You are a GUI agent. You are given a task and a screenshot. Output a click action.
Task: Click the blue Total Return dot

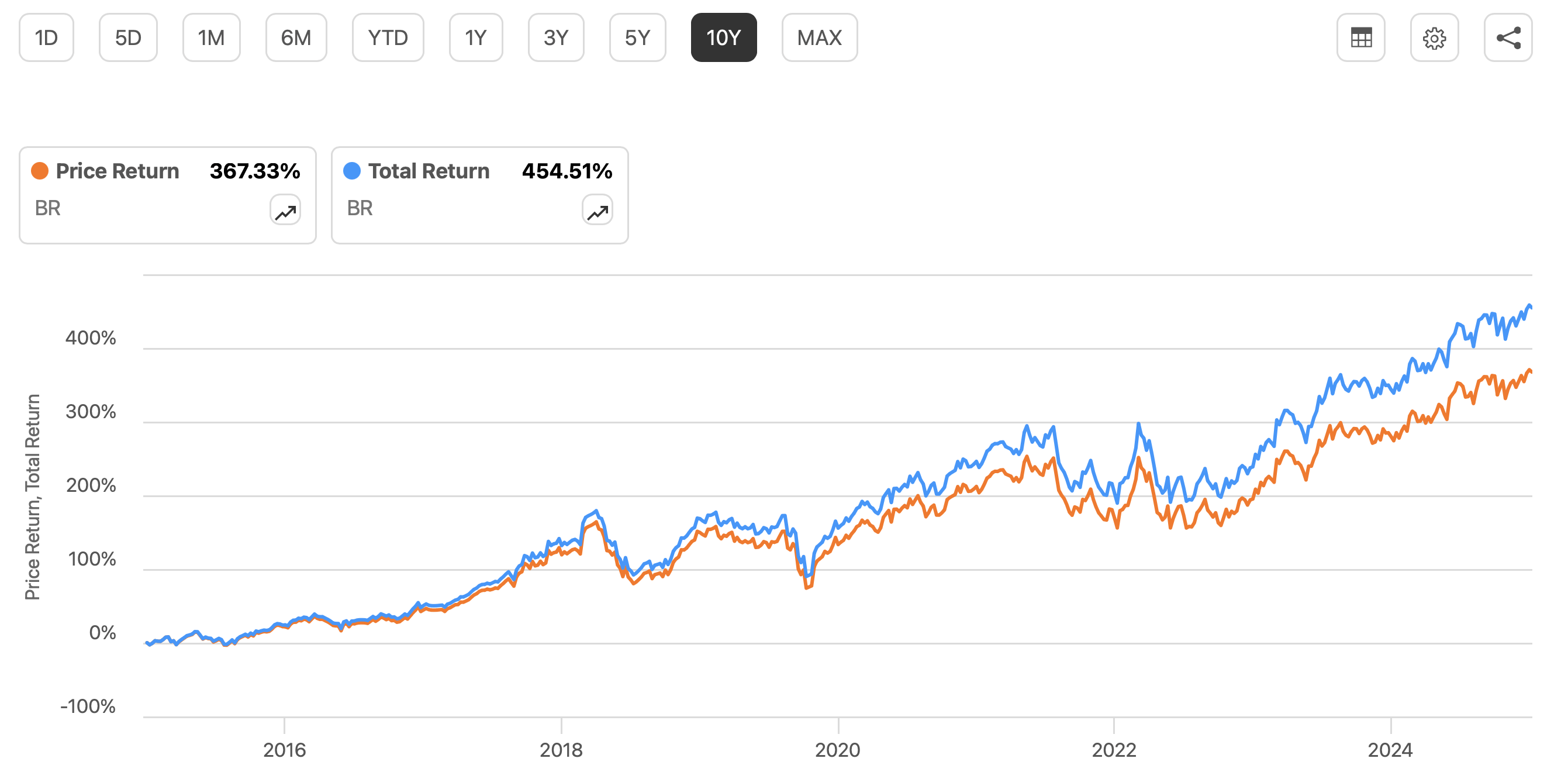352,171
